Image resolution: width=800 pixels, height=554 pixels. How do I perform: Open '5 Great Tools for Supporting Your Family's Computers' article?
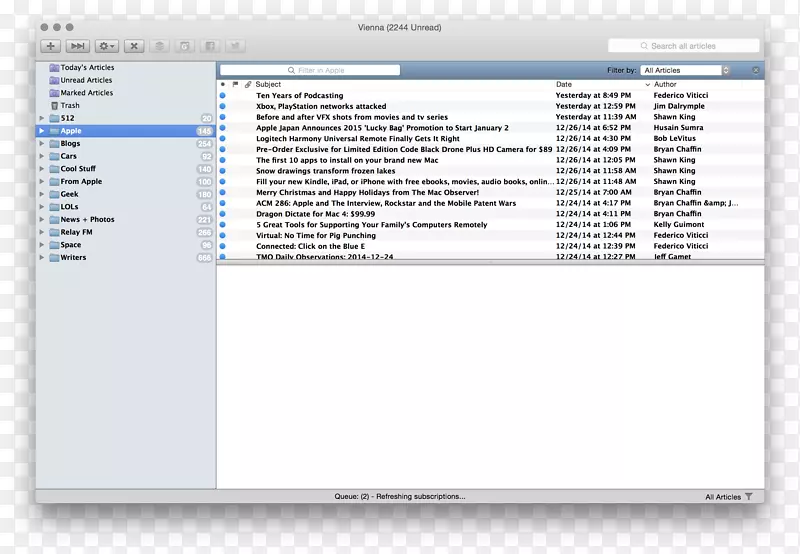[x=371, y=224]
